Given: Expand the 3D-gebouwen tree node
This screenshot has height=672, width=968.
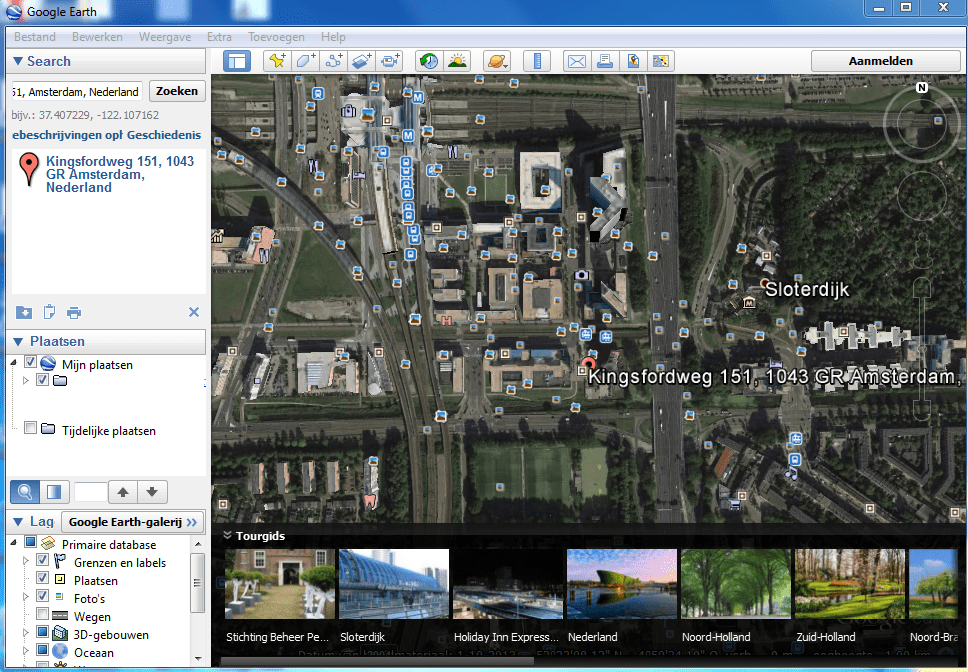Looking at the screenshot, I should coord(25,633).
